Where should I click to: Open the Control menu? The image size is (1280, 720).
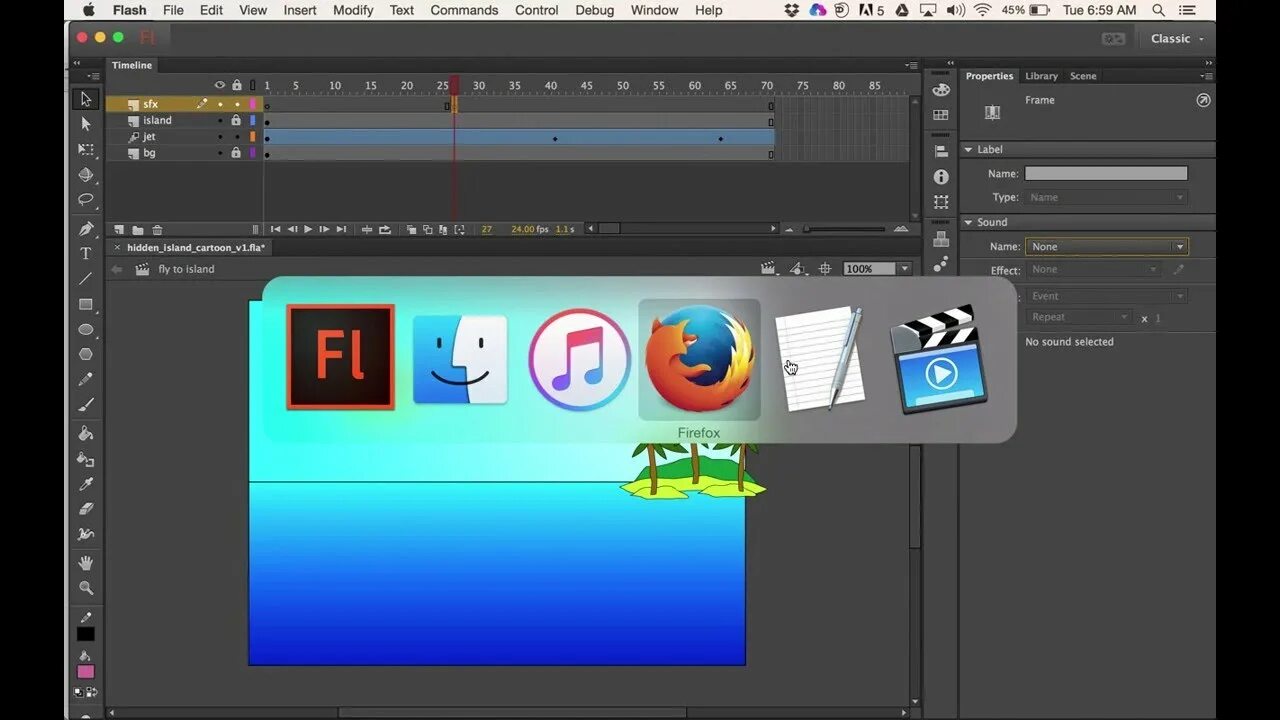pyautogui.click(x=537, y=10)
